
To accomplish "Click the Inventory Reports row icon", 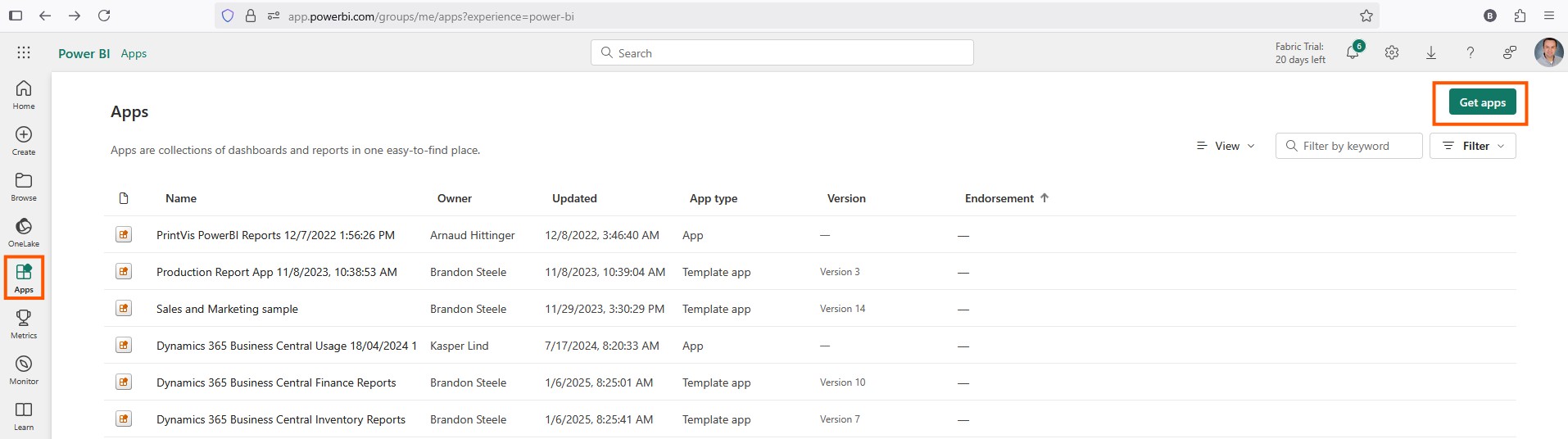I will tap(124, 419).
